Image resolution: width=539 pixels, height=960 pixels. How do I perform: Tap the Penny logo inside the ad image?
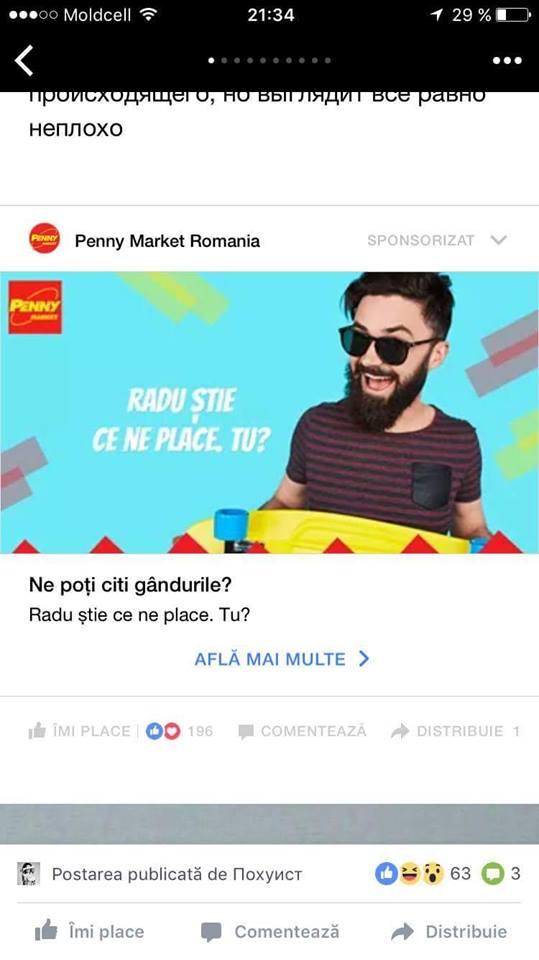[x=35, y=307]
